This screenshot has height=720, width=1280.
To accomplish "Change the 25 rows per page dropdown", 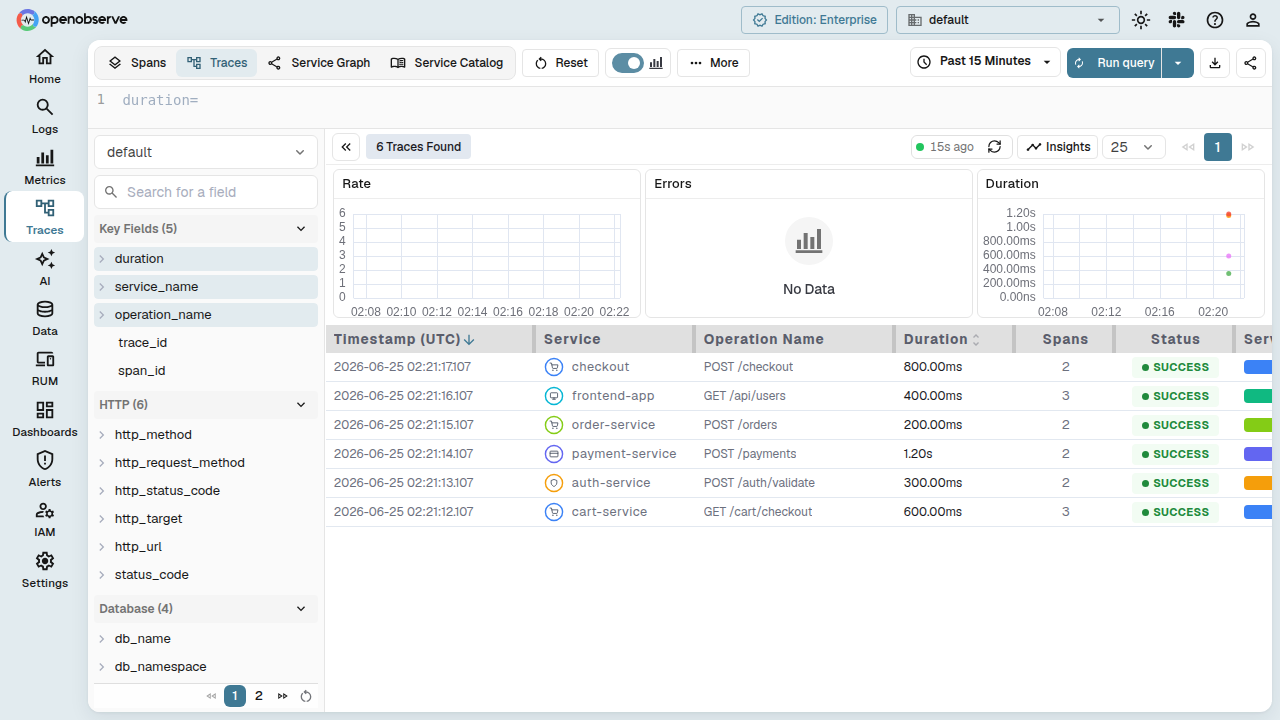I will click(x=1134, y=147).
